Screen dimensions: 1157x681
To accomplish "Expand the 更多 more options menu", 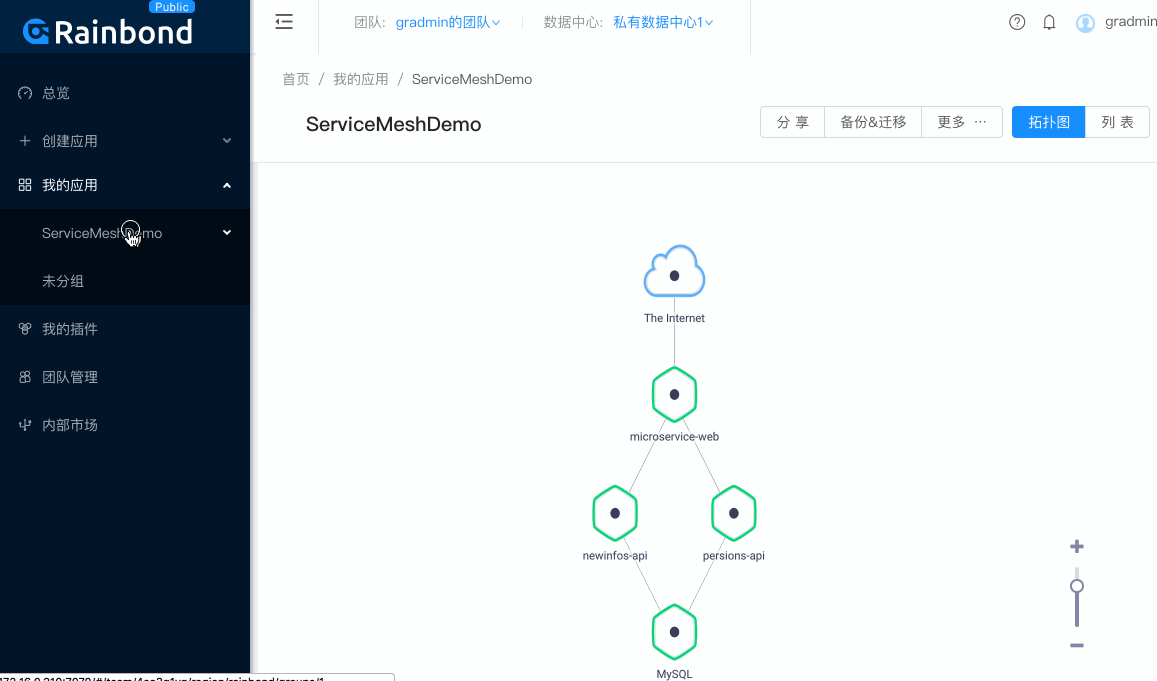I will point(961,121).
